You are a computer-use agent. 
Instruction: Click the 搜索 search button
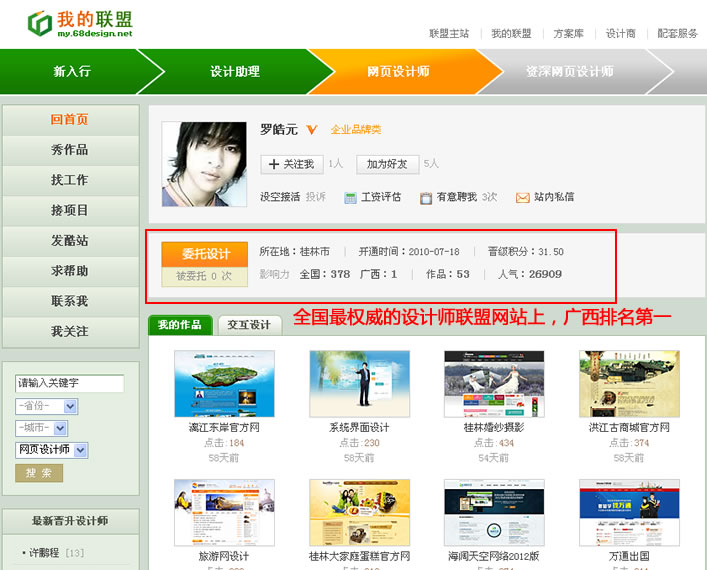coord(39,473)
